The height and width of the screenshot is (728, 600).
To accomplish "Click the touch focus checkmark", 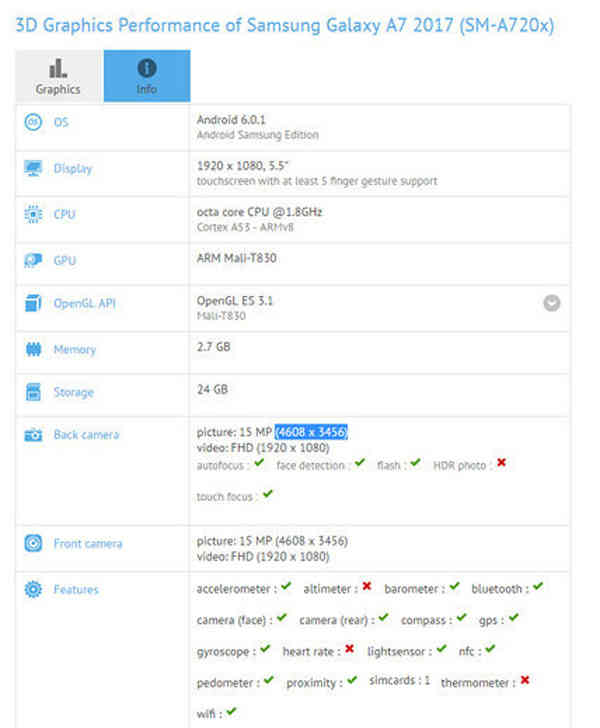I will (x=268, y=494).
